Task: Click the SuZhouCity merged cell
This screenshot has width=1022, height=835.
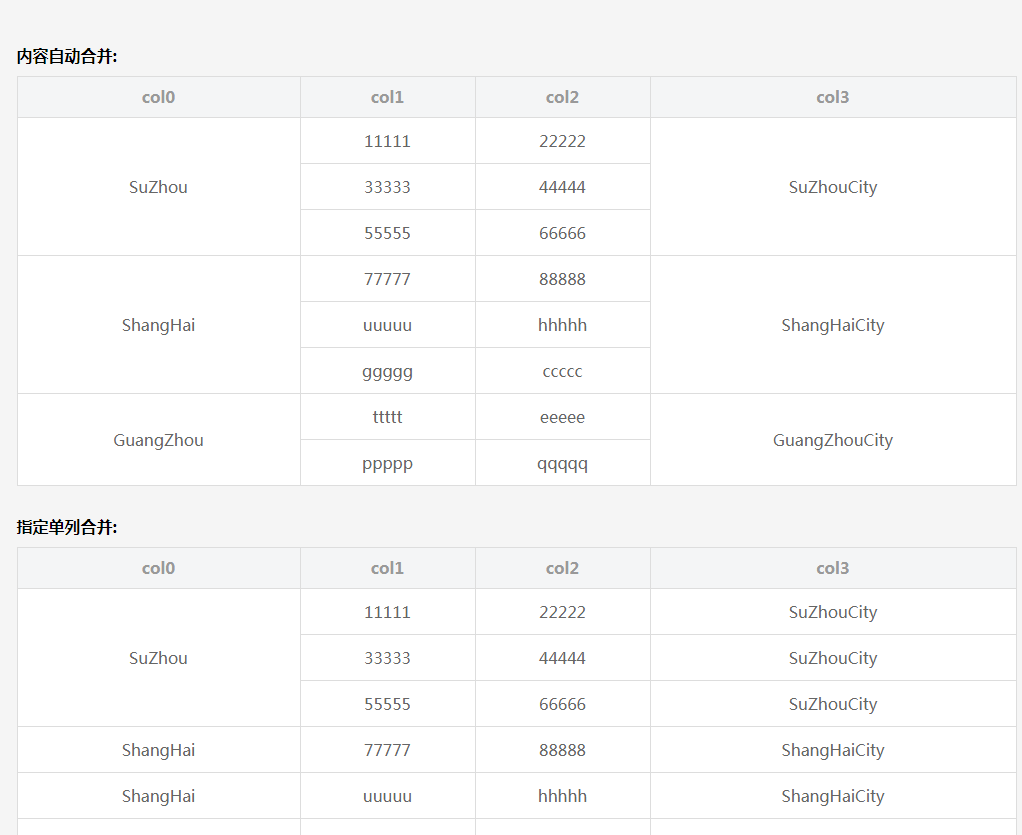Action: pos(832,186)
